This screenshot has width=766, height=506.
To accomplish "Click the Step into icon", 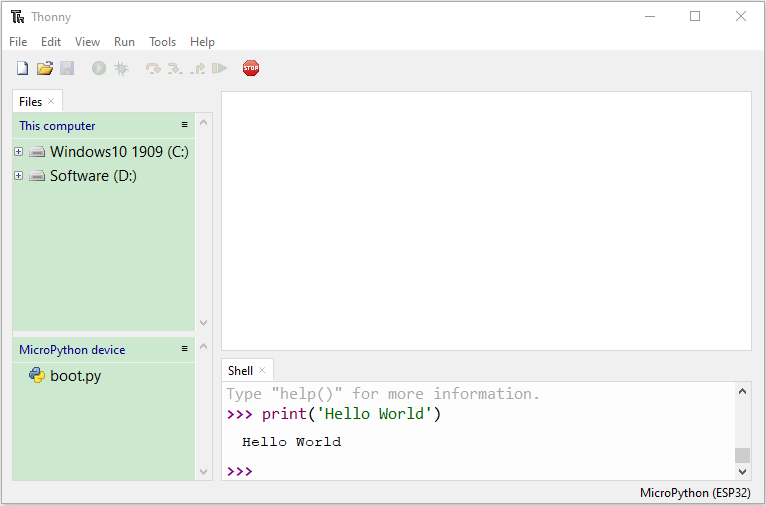I will (x=175, y=68).
